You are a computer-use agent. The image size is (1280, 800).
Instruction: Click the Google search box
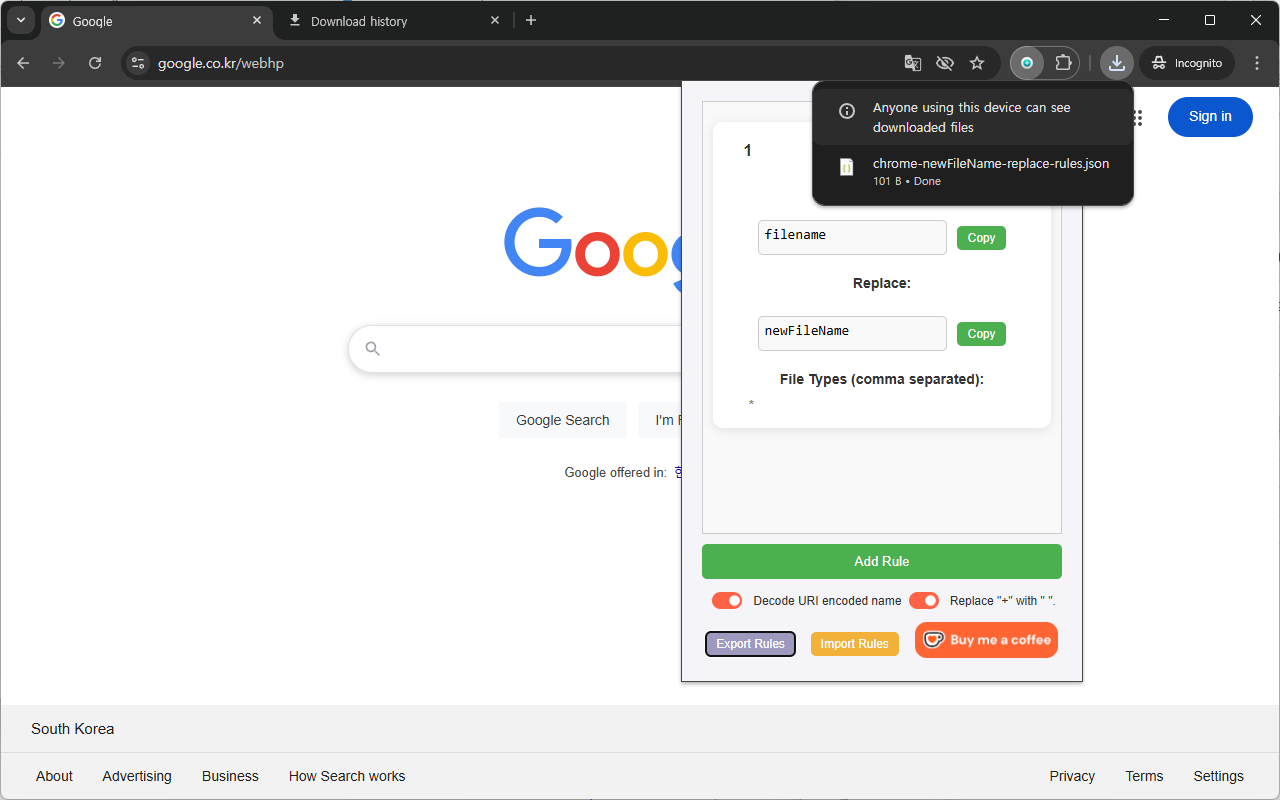click(514, 349)
